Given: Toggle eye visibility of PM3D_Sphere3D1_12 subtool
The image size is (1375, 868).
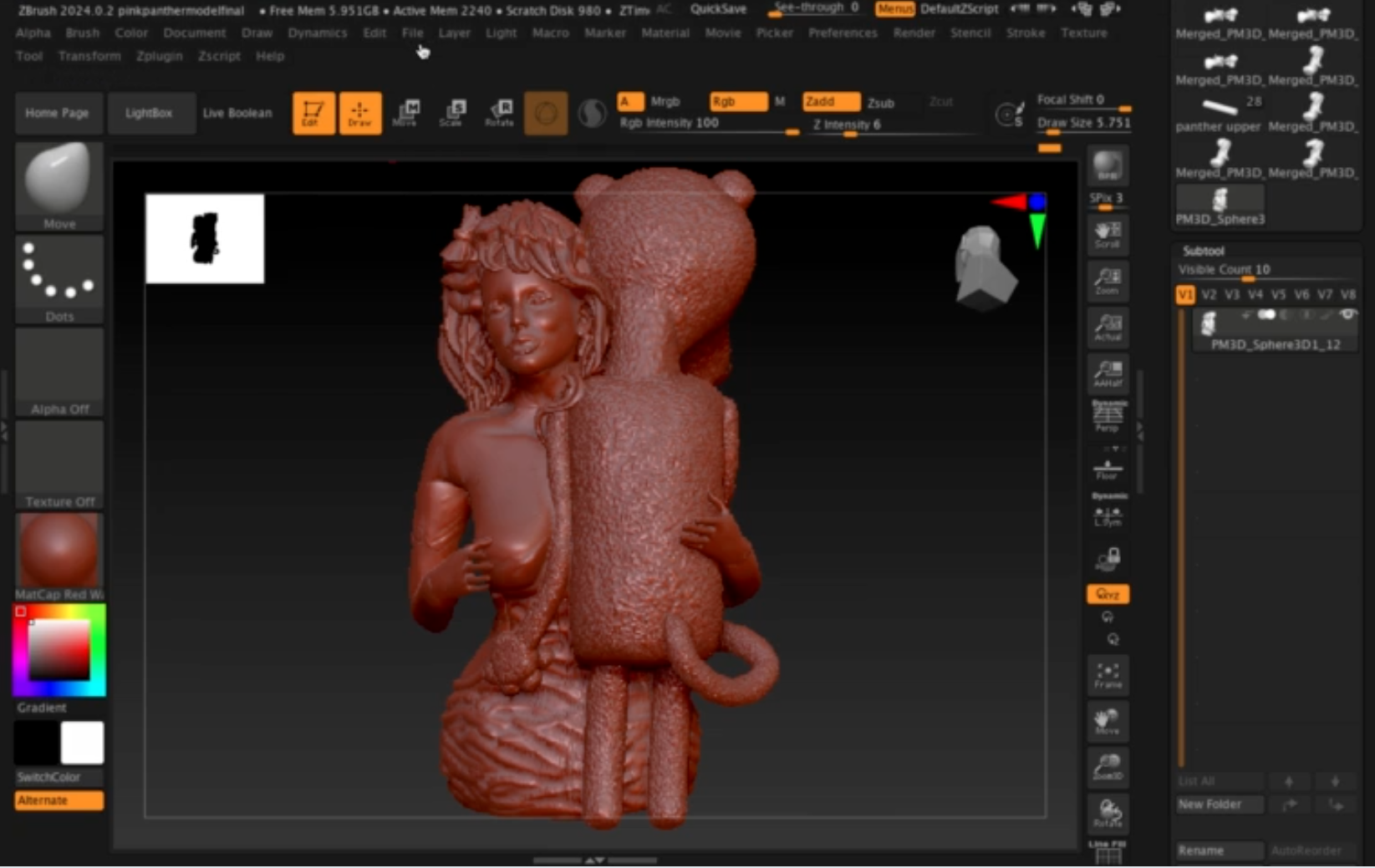Looking at the screenshot, I should 1347,315.
